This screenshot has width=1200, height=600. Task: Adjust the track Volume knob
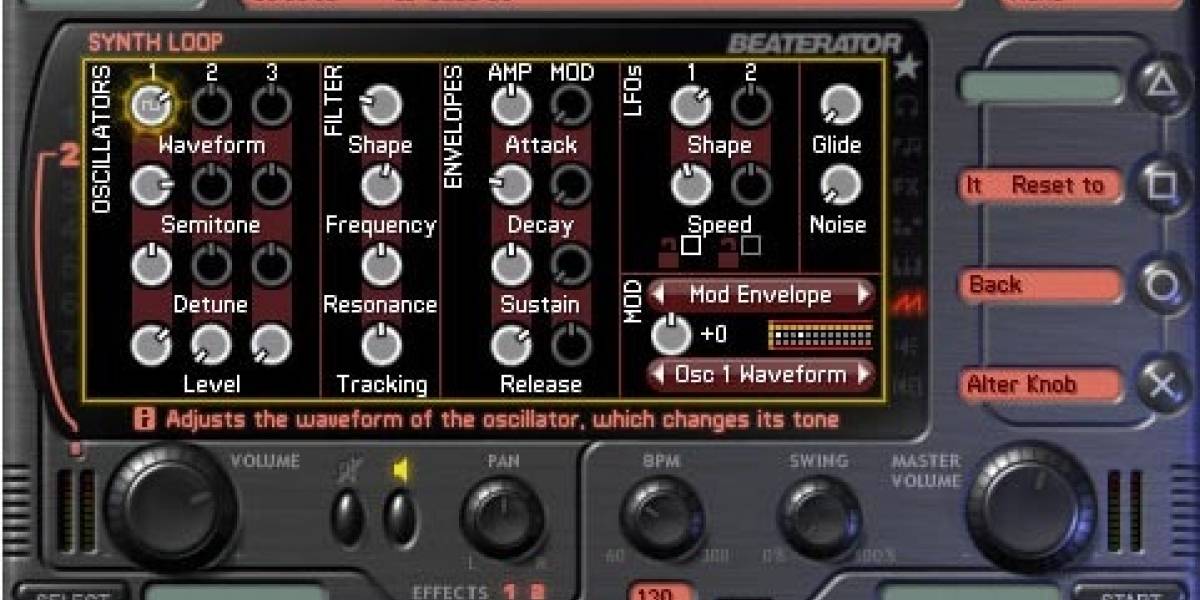pyautogui.click(x=171, y=509)
